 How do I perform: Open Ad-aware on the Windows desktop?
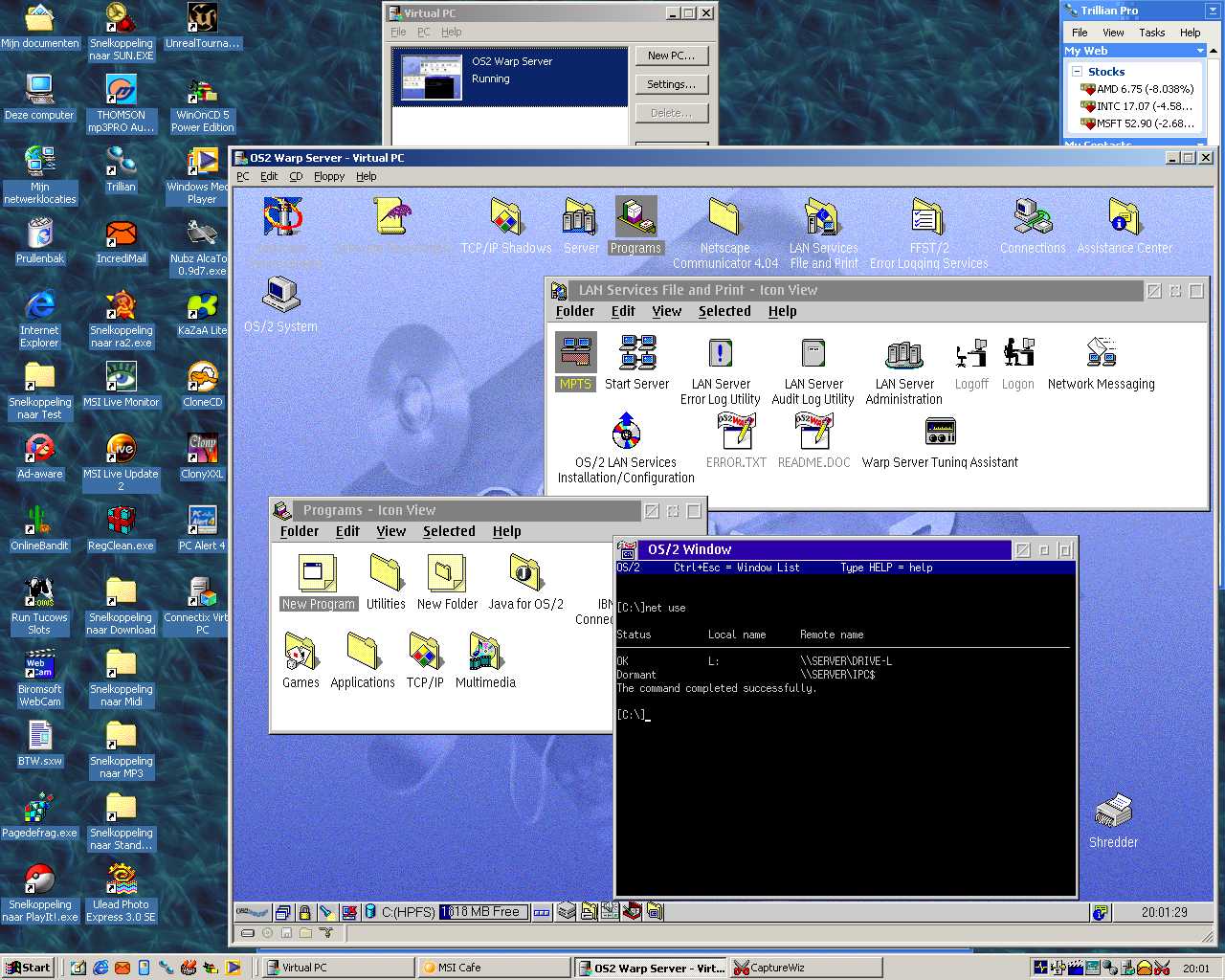(40, 456)
